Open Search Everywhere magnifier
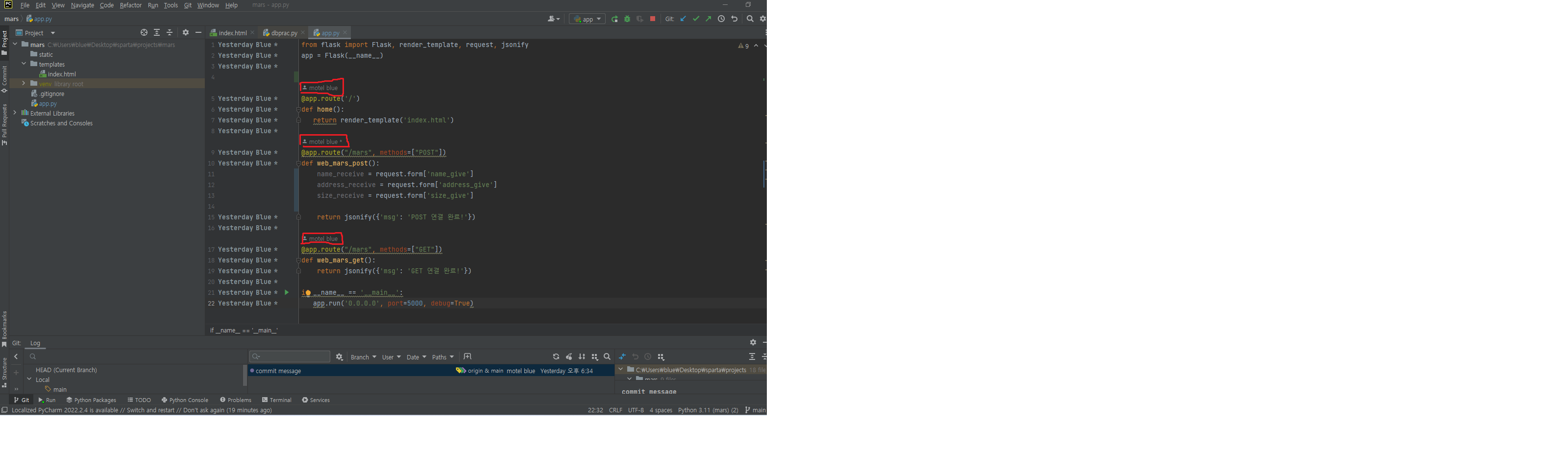This screenshot has width=1568, height=474. coord(750,19)
